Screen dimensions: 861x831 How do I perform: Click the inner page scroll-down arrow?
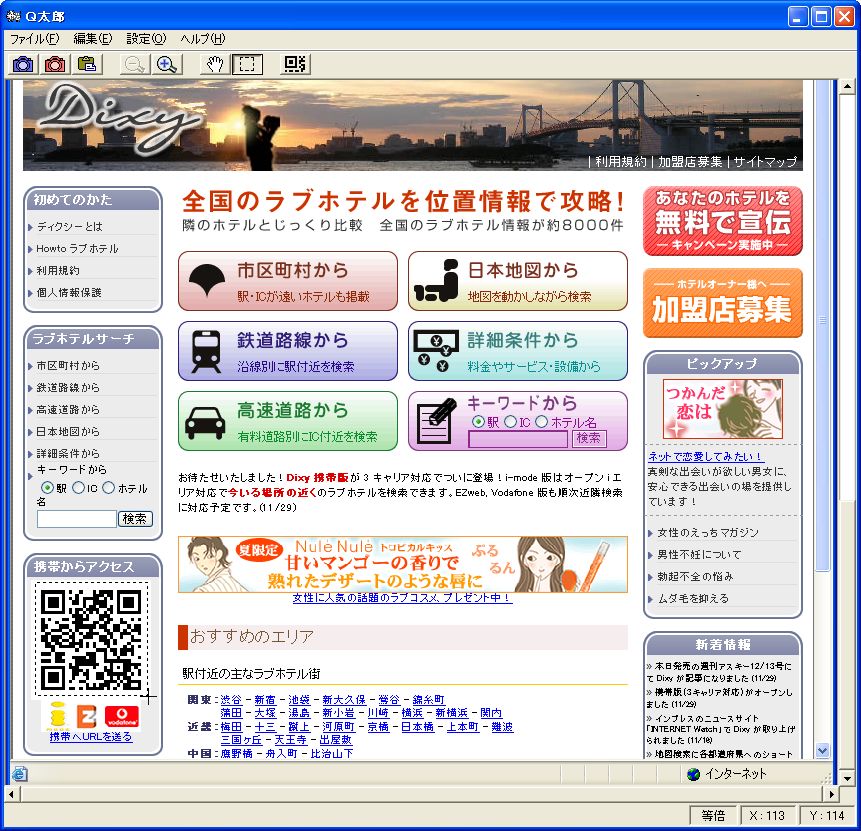pyautogui.click(x=822, y=750)
